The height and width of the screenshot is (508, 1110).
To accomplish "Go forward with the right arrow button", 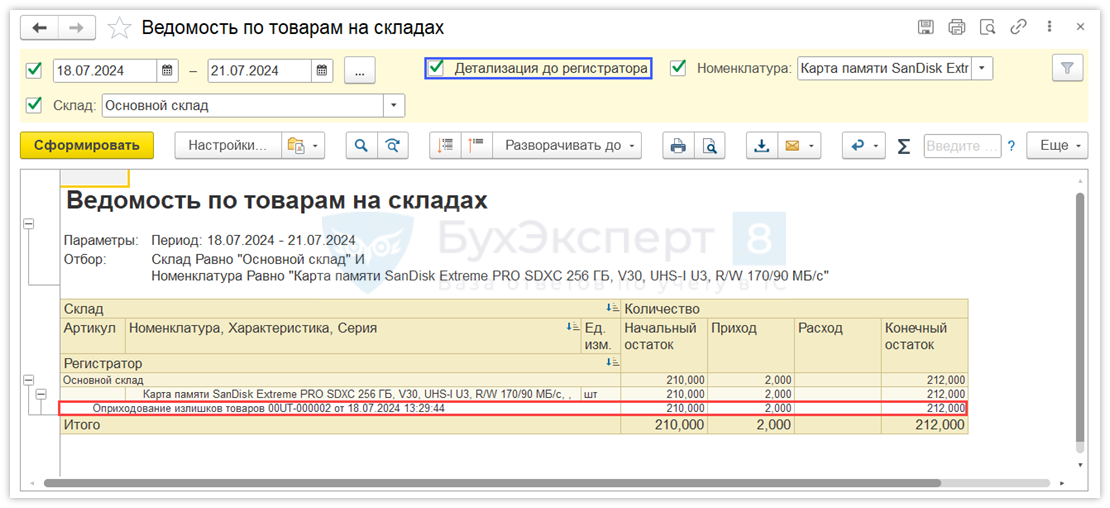I will pos(76,28).
